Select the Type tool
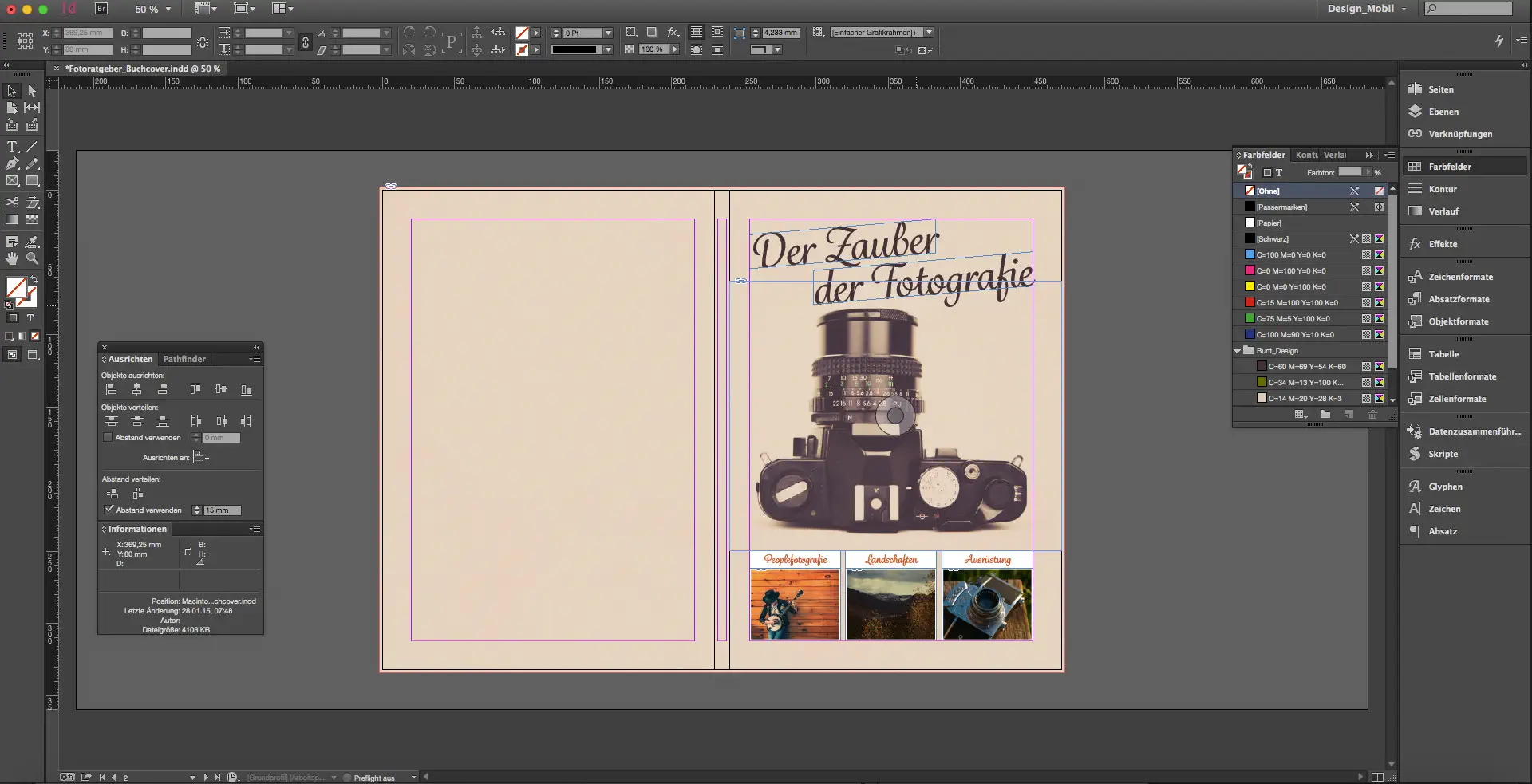The height and width of the screenshot is (784, 1532). point(12,147)
